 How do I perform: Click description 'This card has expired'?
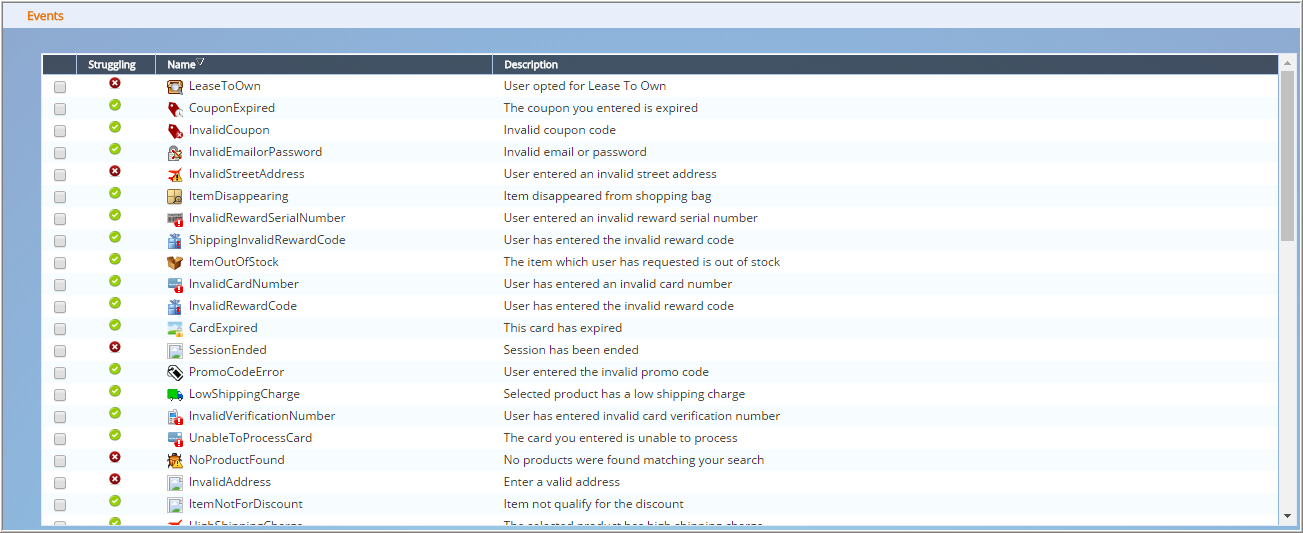tap(563, 328)
